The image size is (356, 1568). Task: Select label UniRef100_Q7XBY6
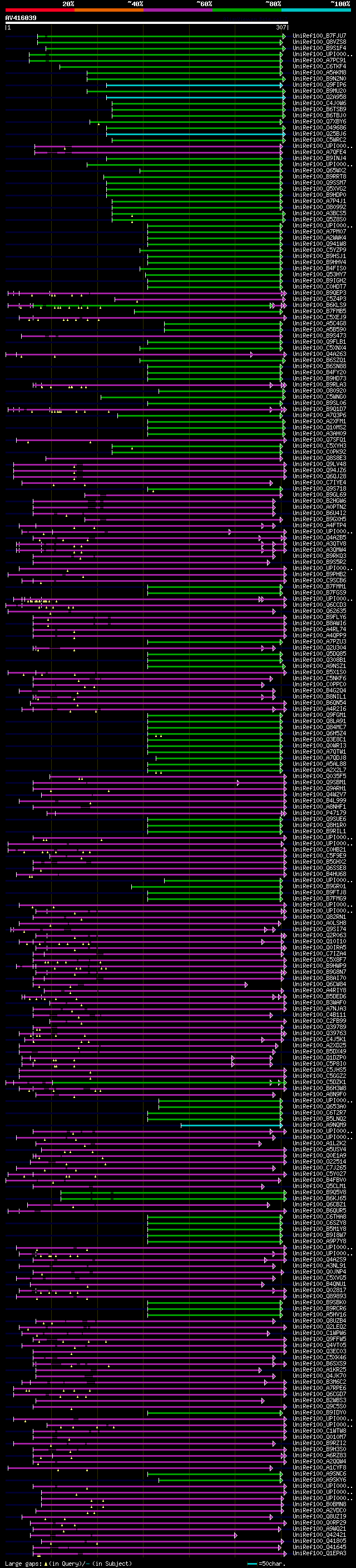319,122
